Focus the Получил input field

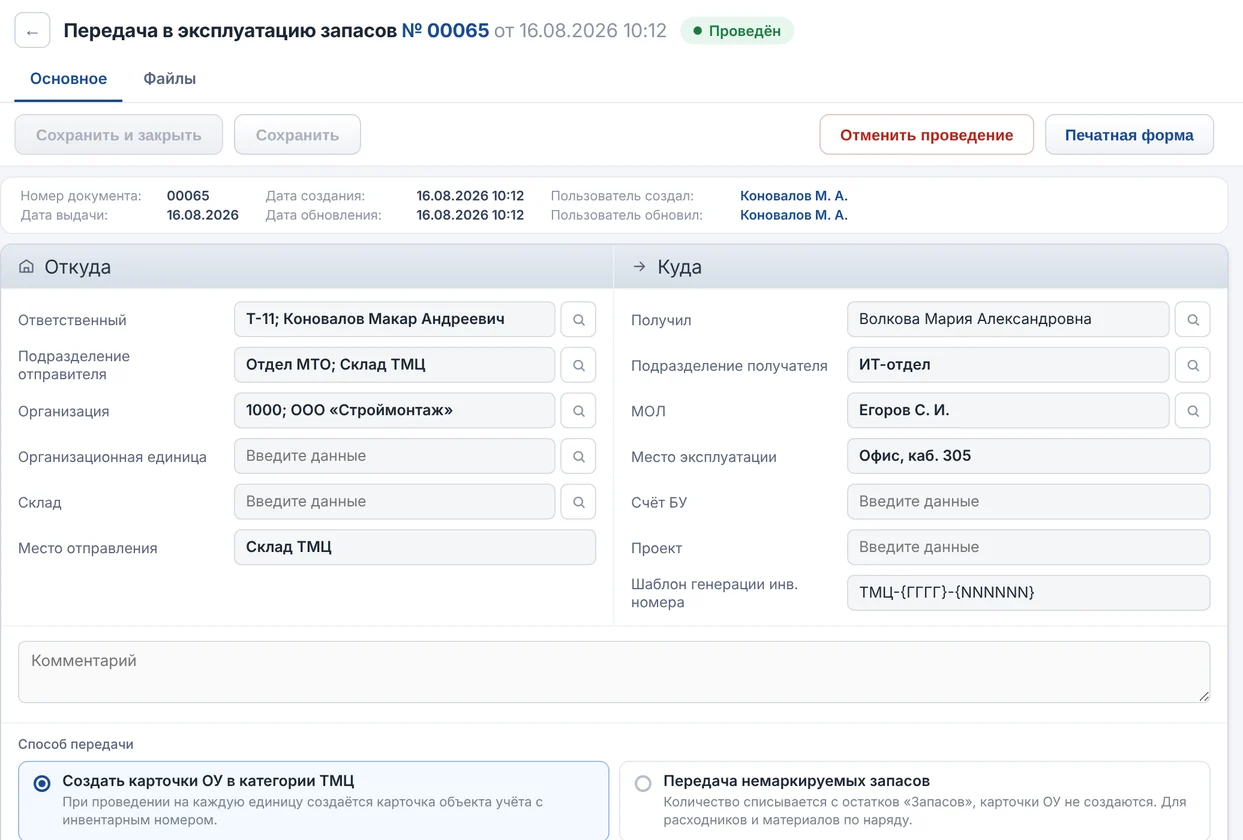tap(1008, 320)
